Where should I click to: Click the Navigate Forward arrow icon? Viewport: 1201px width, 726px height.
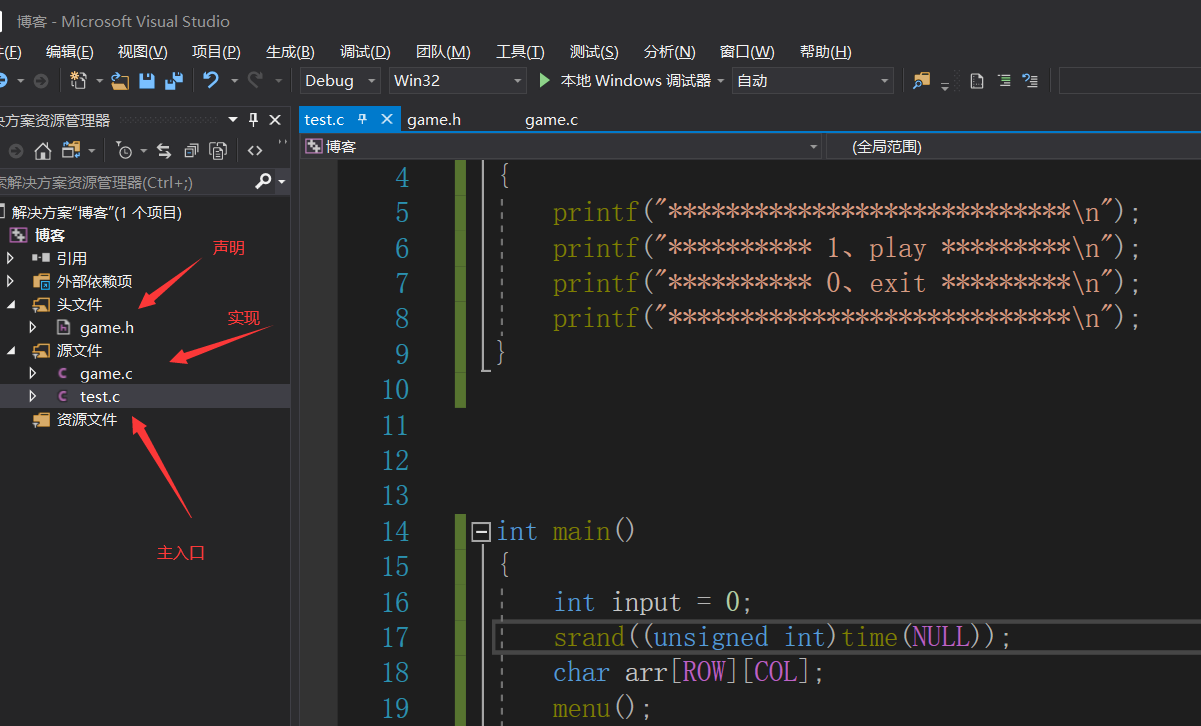[x=41, y=81]
